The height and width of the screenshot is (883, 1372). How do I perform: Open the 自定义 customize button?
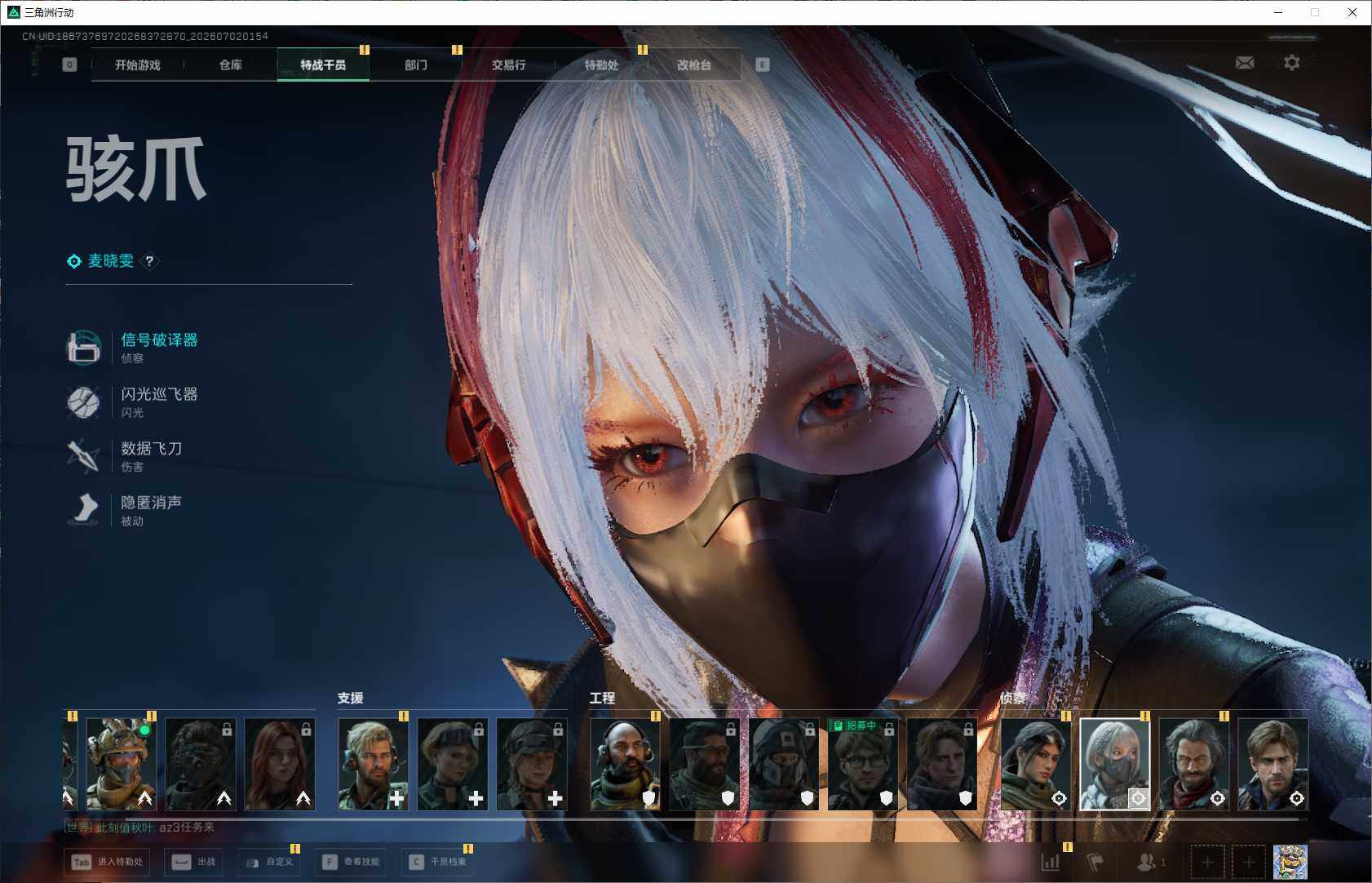coord(268,862)
